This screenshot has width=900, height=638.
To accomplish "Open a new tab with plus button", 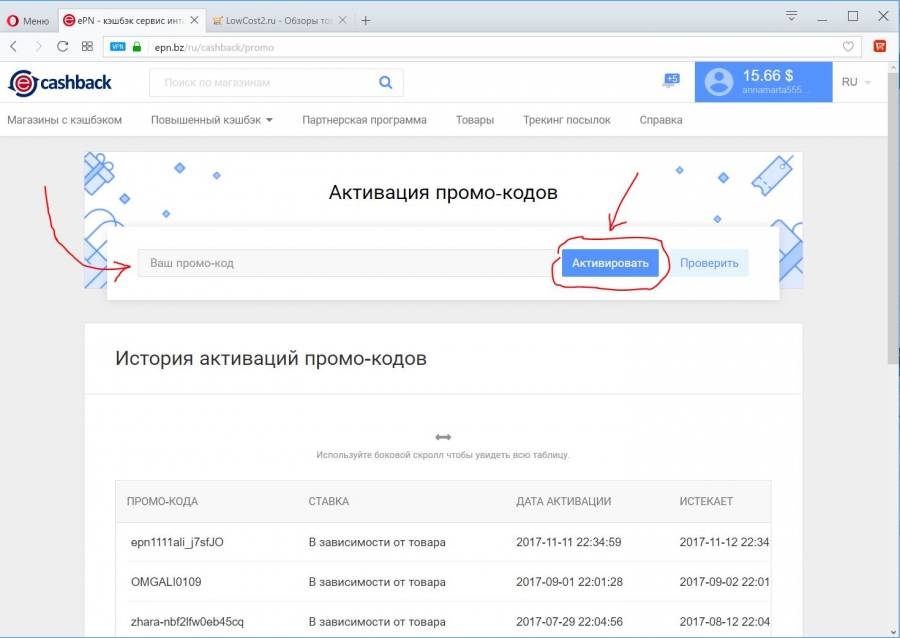I will pyautogui.click(x=366, y=20).
